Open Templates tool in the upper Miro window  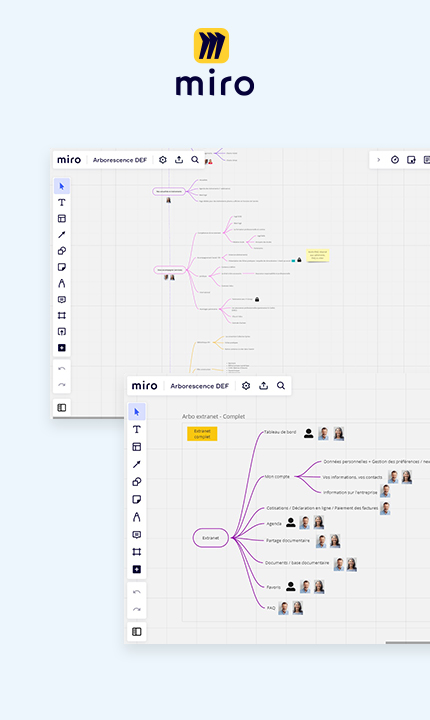coord(62,219)
